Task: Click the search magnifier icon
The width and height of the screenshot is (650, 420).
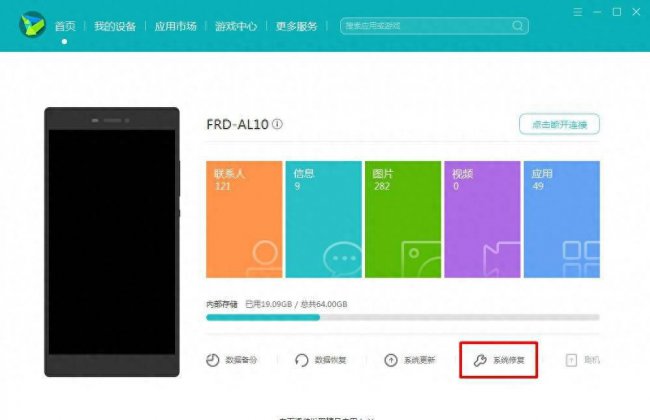Action: 517,26
